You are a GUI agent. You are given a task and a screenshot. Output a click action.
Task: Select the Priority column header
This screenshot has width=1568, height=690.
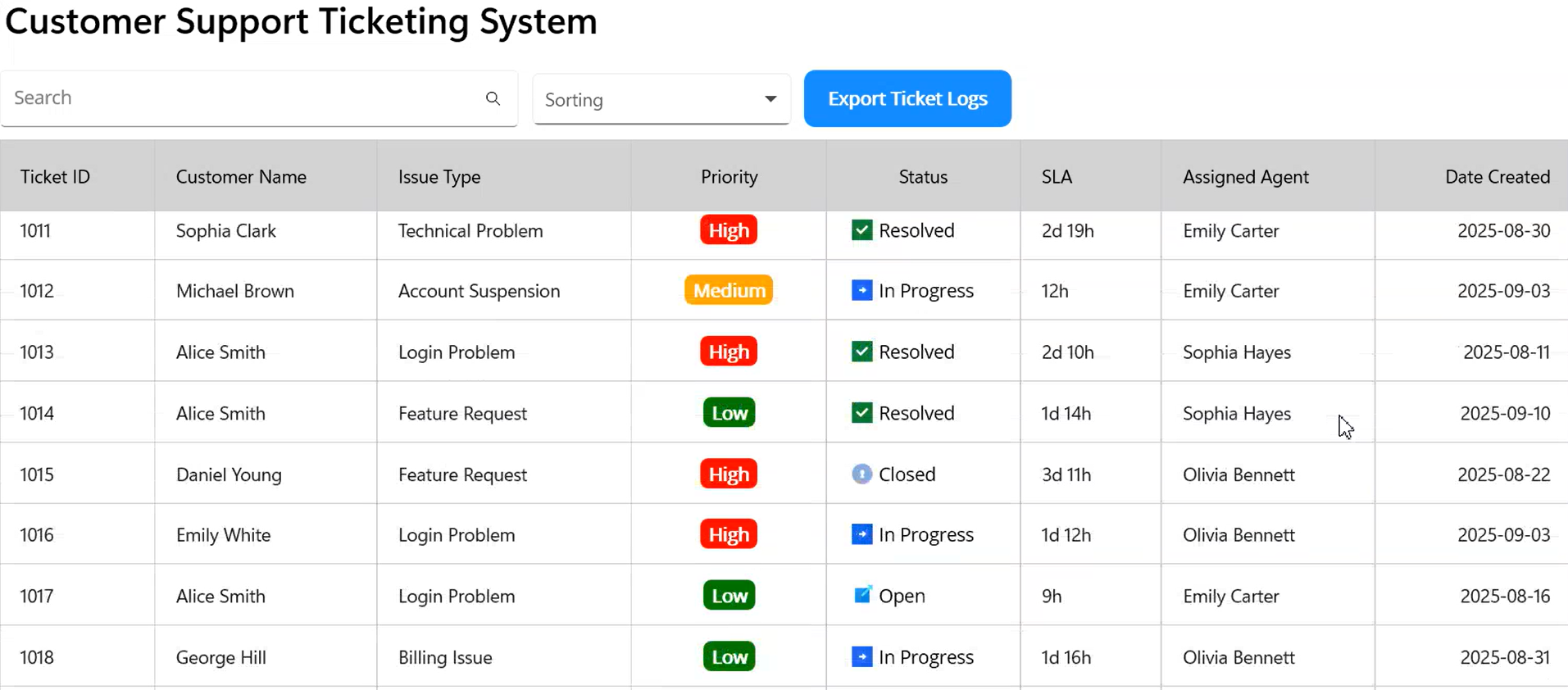[x=728, y=176]
